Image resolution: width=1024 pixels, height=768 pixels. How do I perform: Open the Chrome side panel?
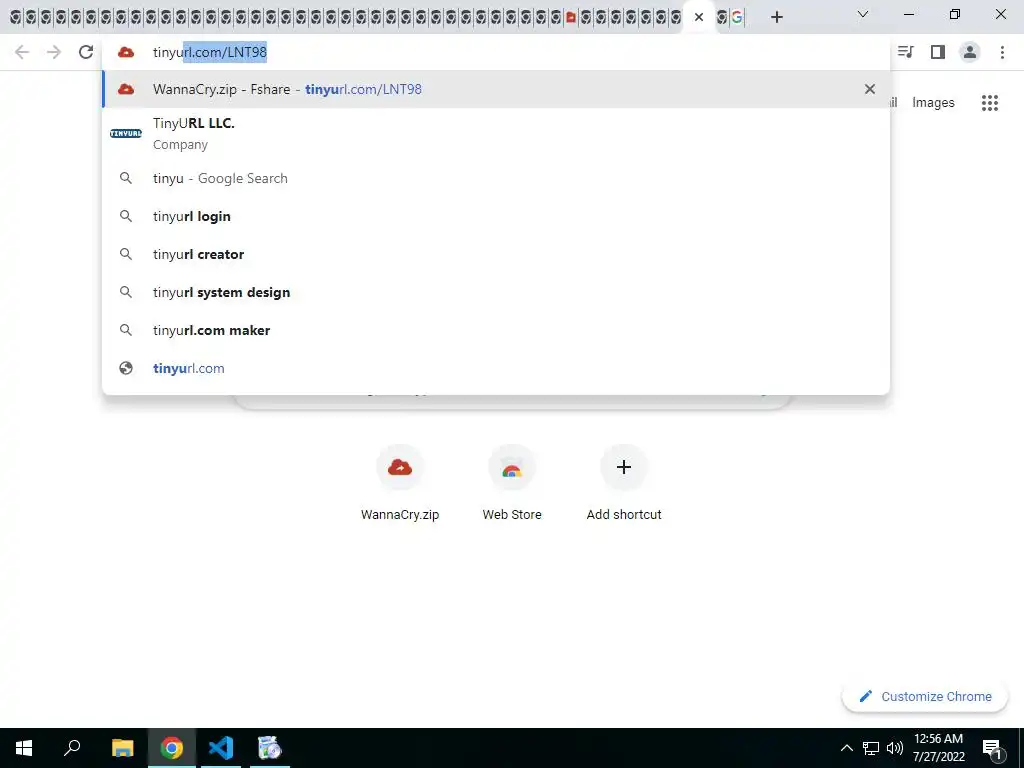938,52
